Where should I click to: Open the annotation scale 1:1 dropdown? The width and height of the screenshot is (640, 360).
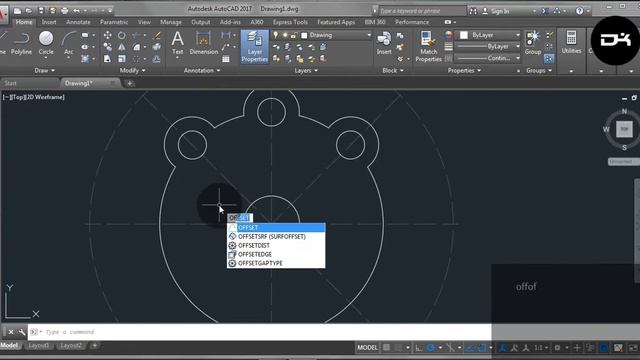pyautogui.click(x=541, y=348)
